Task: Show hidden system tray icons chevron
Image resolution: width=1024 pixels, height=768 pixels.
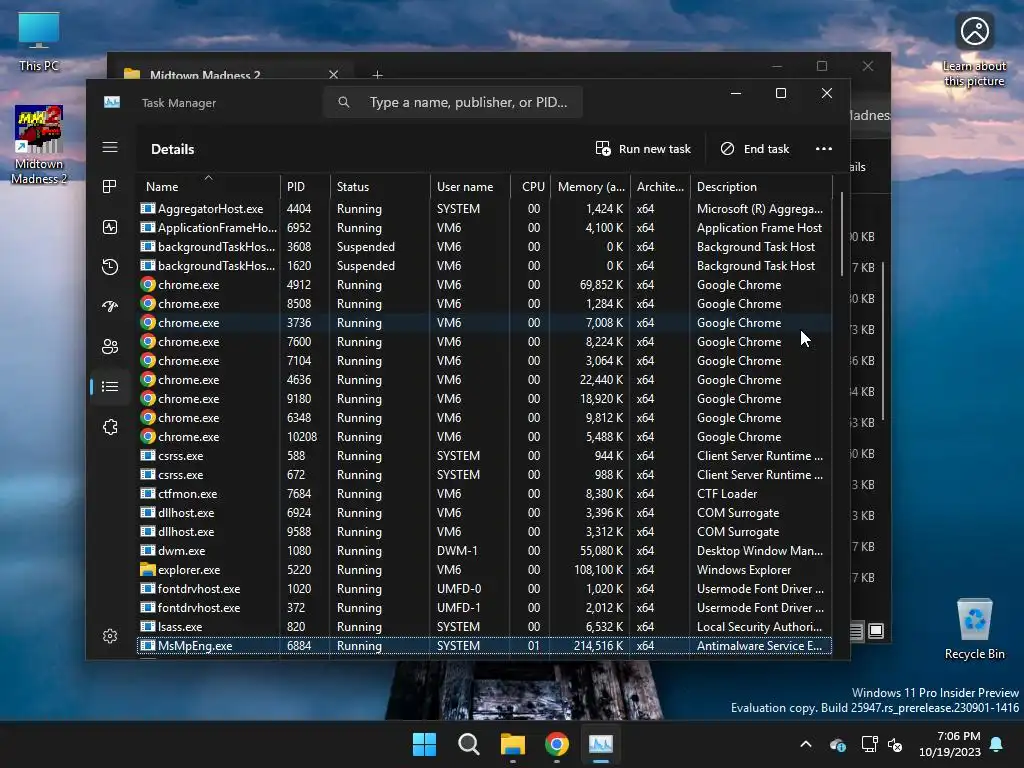Action: pyautogui.click(x=806, y=744)
